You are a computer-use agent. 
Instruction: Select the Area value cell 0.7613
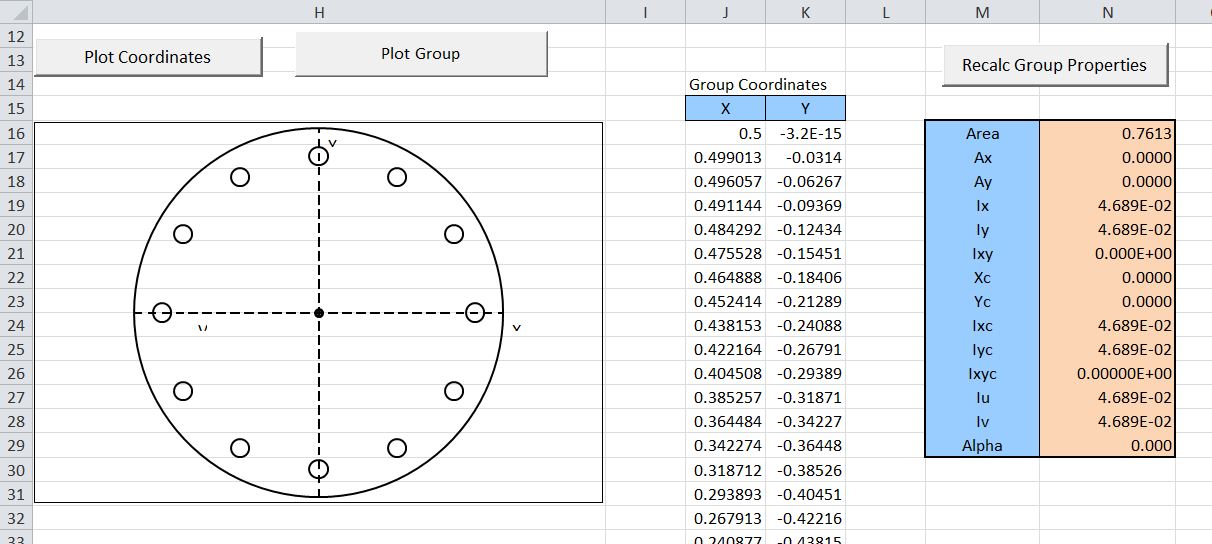point(1107,134)
